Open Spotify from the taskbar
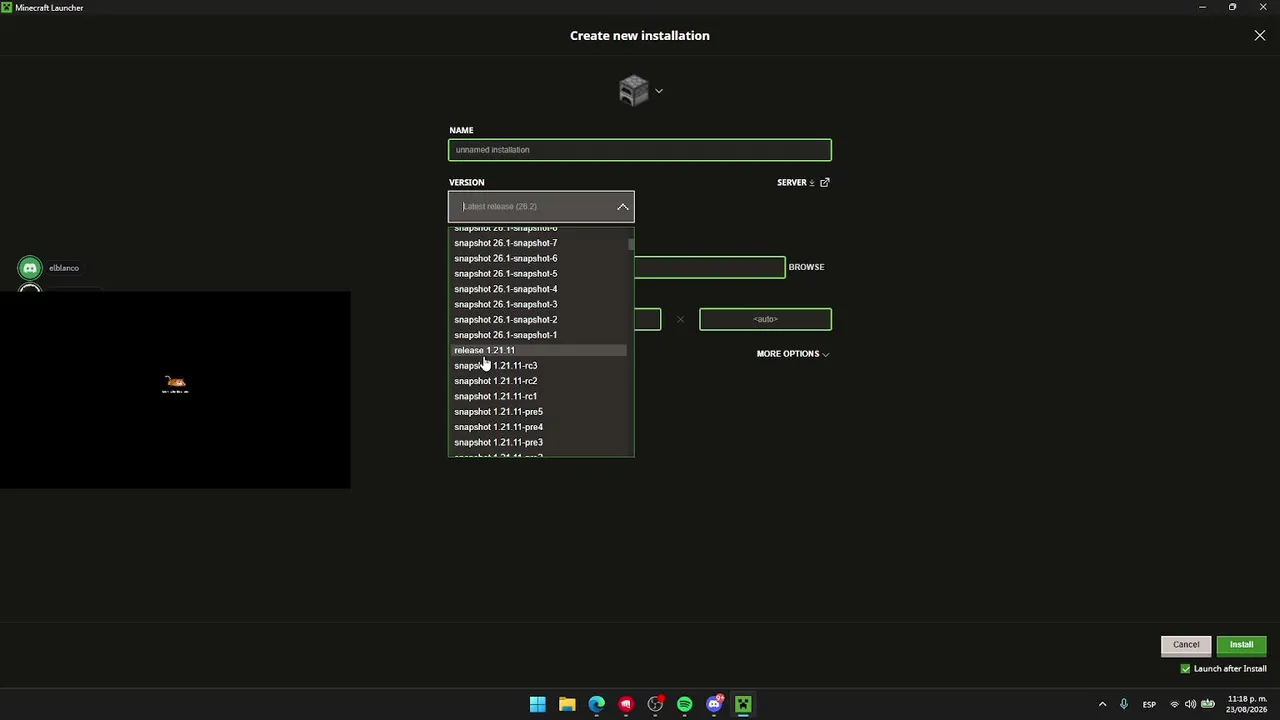Viewport: 1280px width, 720px height. pyautogui.click(x=685, y=705)
